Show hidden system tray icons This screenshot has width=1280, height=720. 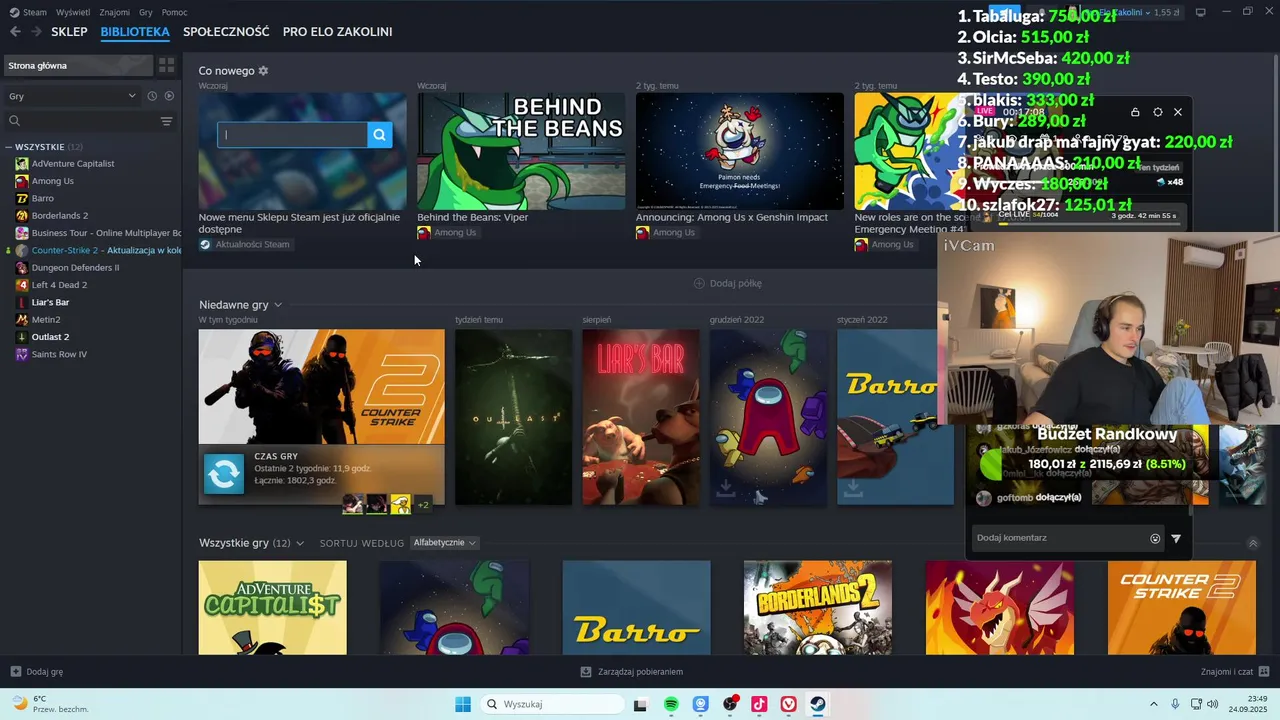[1153, 704]
